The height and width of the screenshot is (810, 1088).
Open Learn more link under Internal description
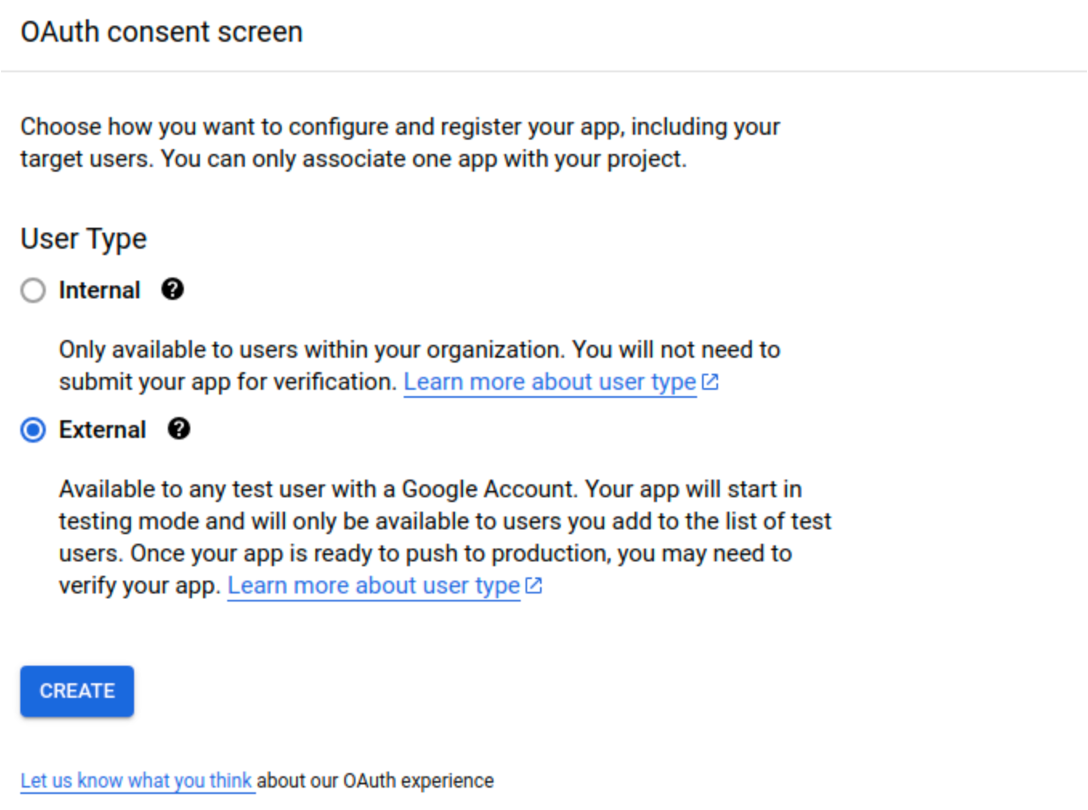pyautogui.click(x=549, y=382)
